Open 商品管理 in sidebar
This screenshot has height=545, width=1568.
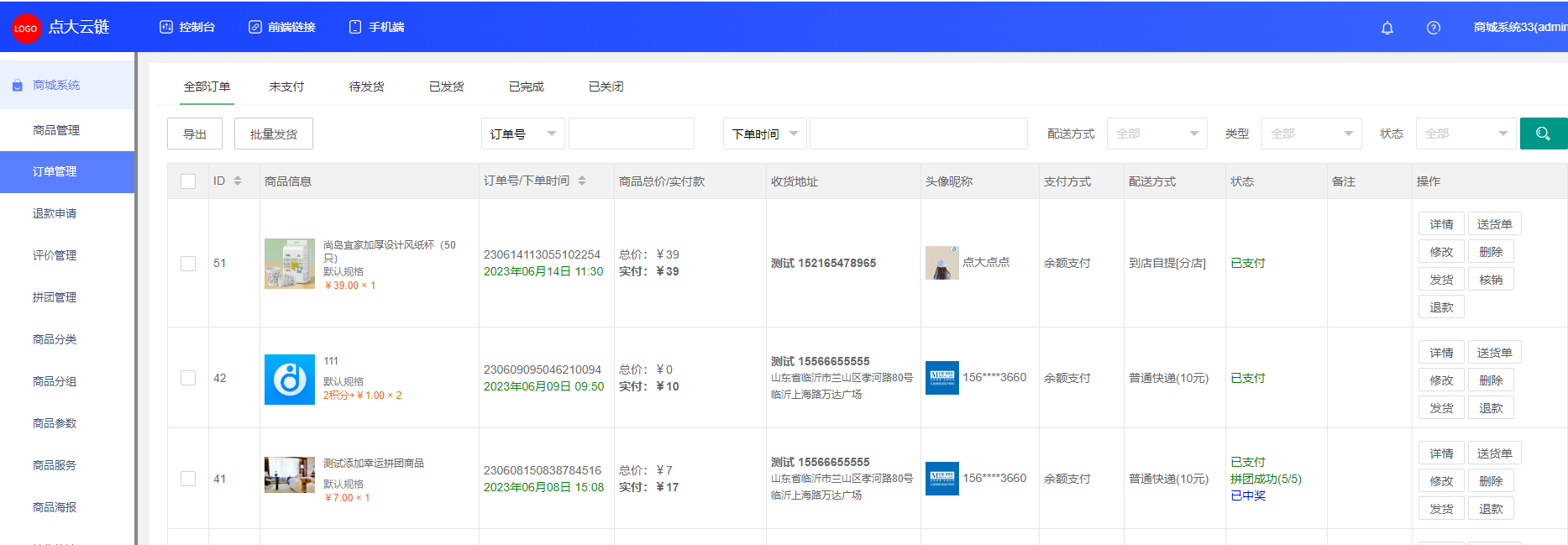pyautogui.click(x=67, y=130)
